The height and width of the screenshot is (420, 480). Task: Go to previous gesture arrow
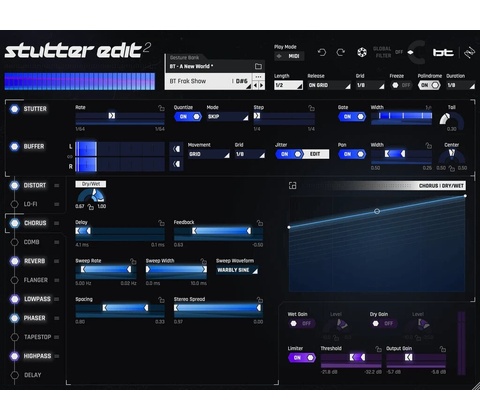point(255,85)
